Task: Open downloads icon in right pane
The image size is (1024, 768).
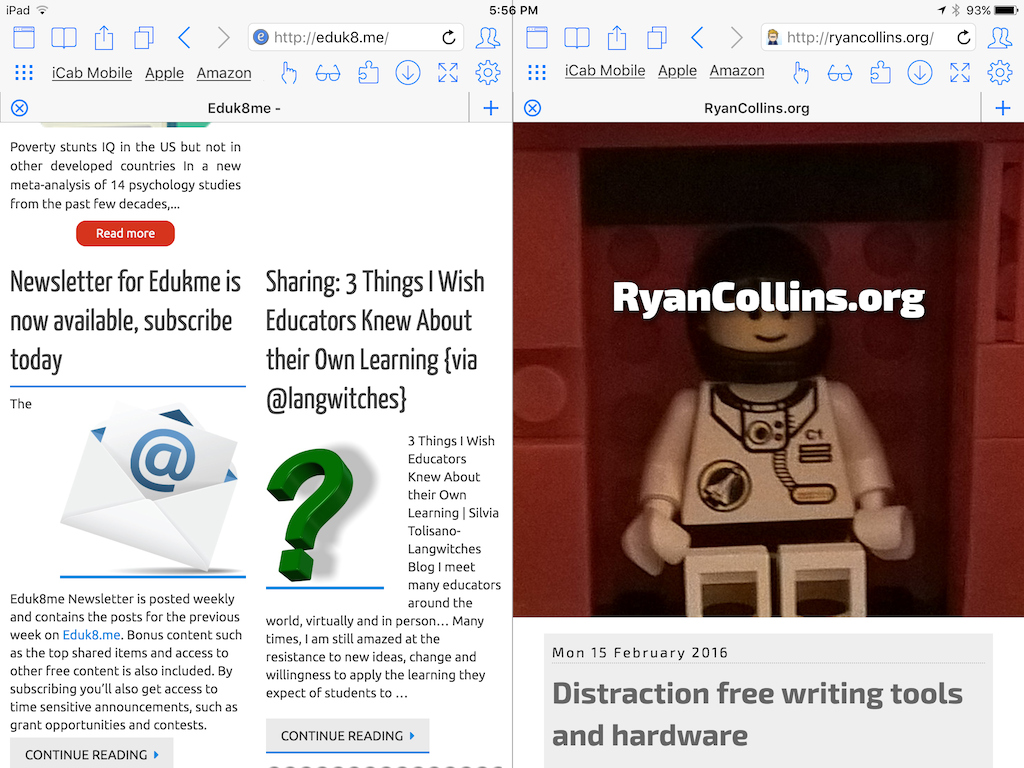Action: tap(920, 72)
